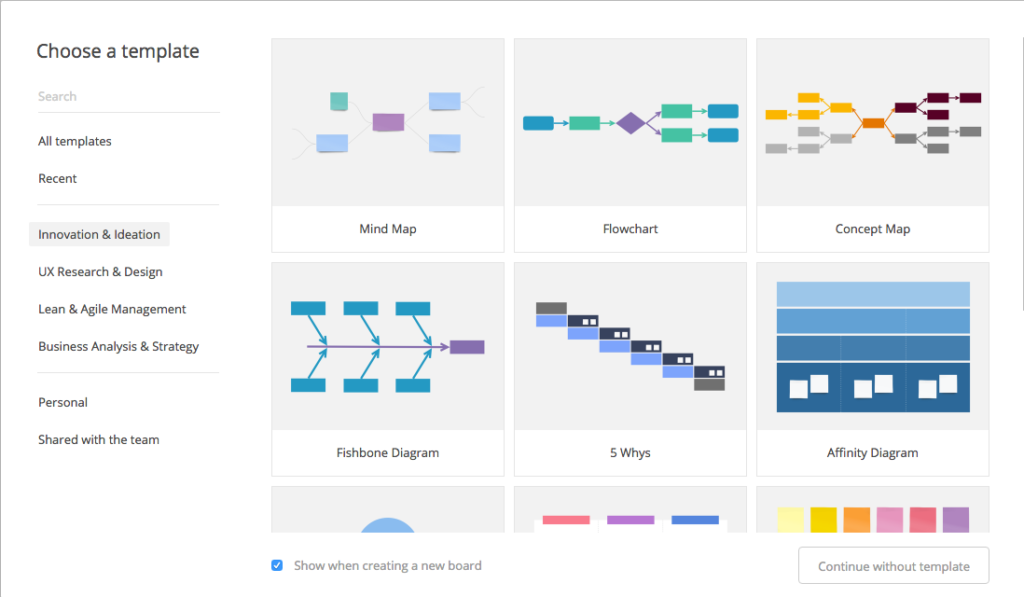Click the partially visible blue circle template
Screen dimensions: 1024x597
click(x=388, y=509)
